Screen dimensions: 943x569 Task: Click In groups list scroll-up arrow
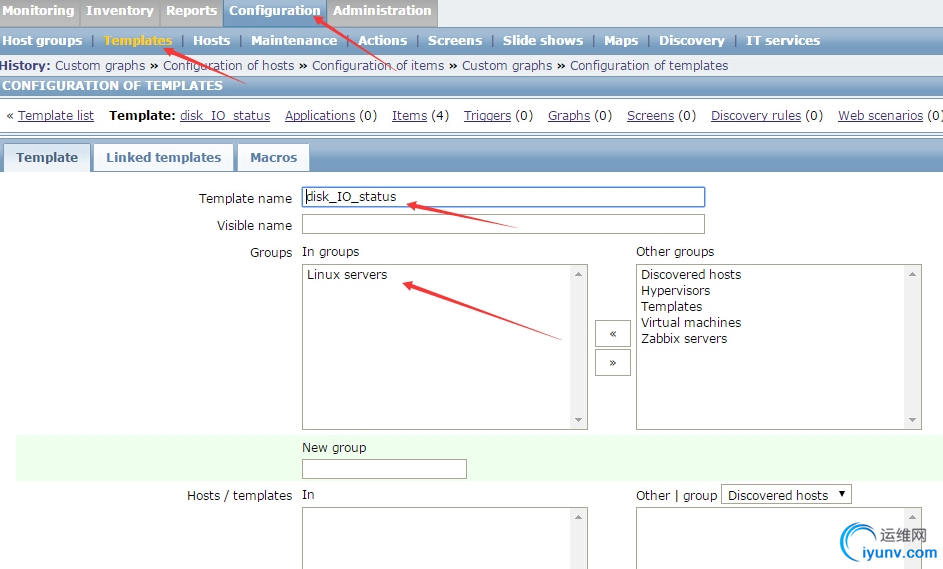click(579, 274)
